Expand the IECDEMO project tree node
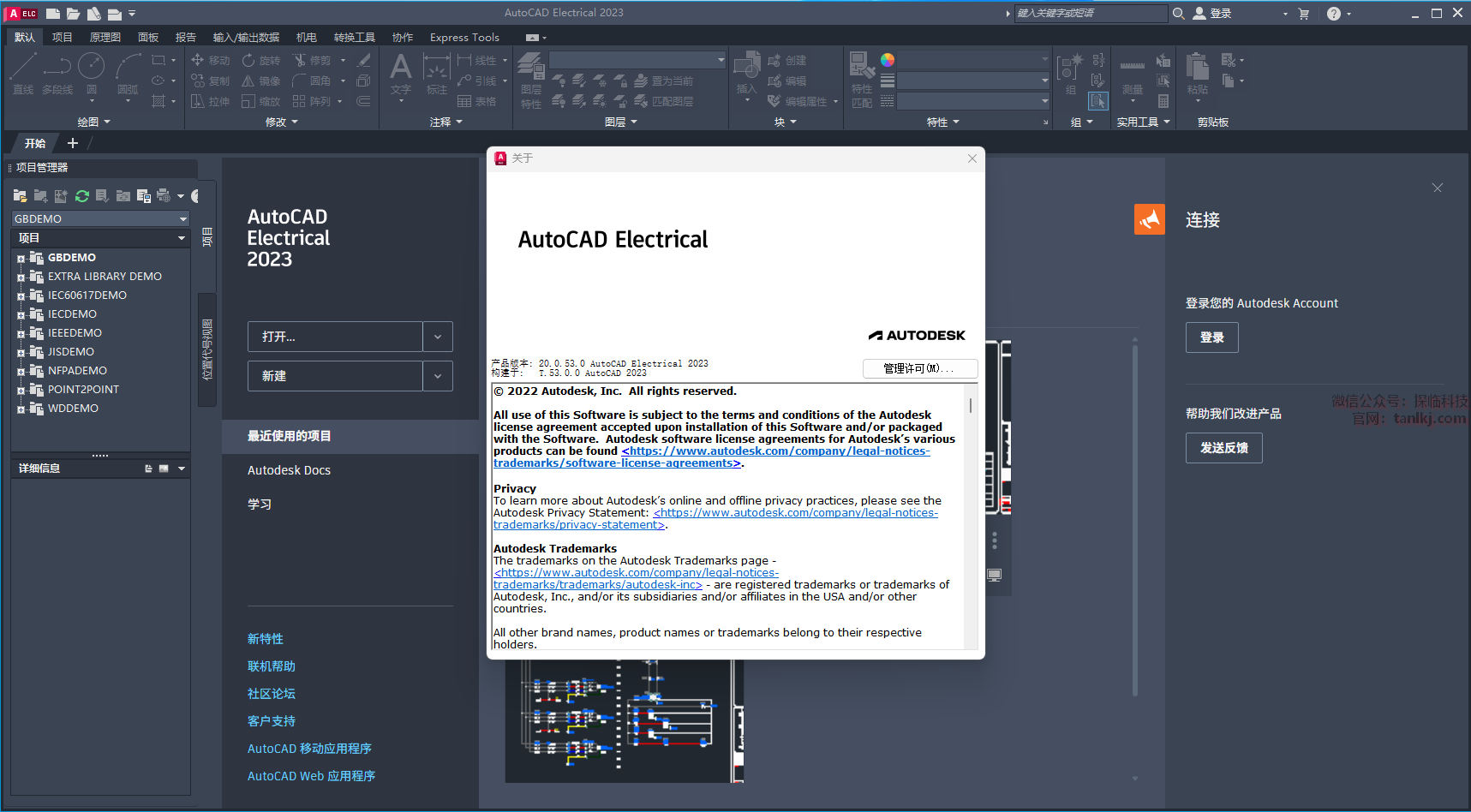This screenshot has height=812, width=1471. (21, 315)
